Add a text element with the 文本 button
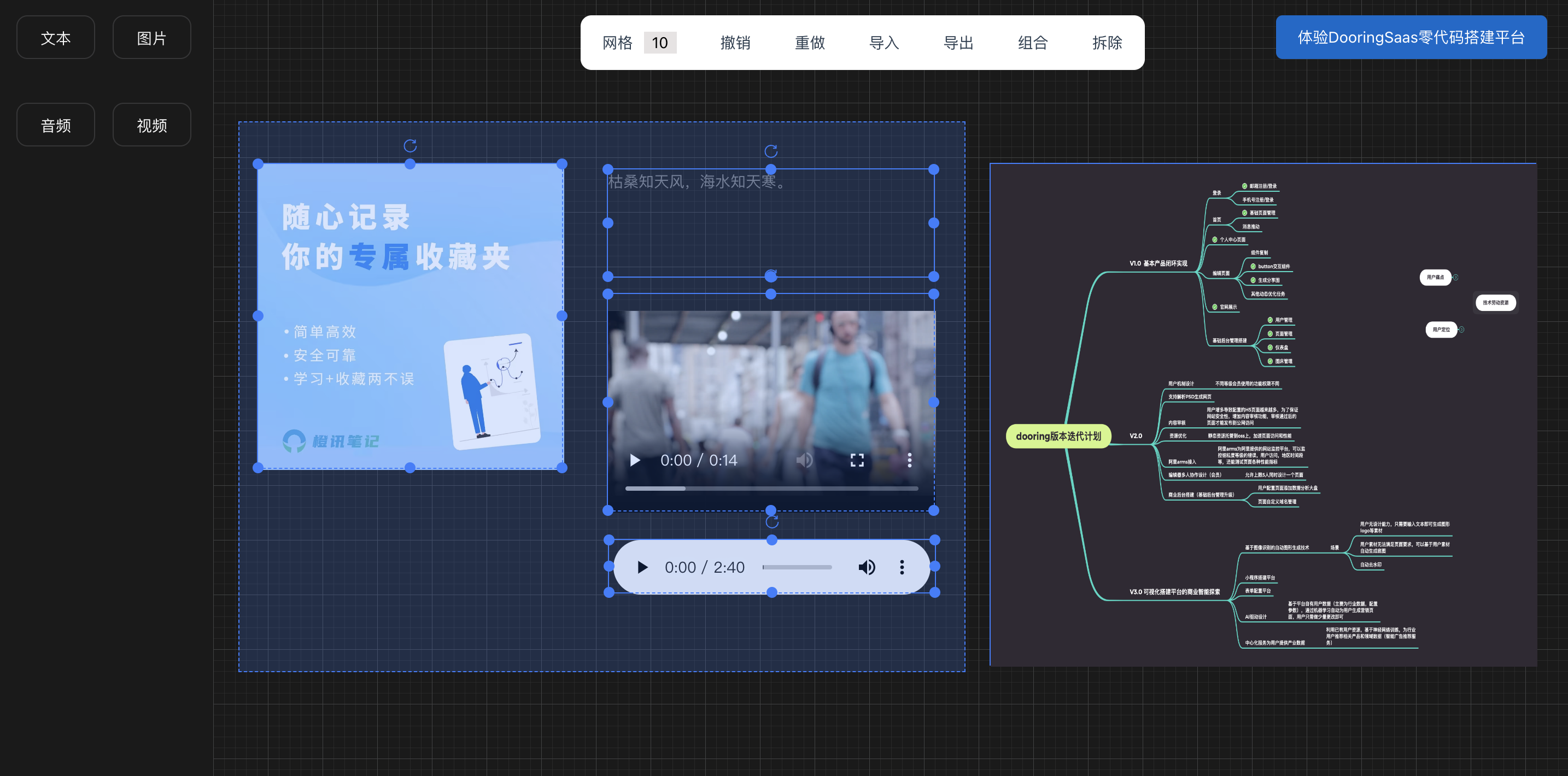This screenshot has height=776, width=1568. point(55,38)
